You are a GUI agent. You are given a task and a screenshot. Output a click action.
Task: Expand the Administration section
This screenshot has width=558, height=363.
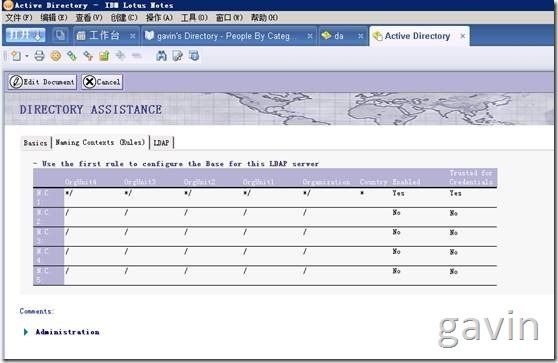(x=26, y=332)
